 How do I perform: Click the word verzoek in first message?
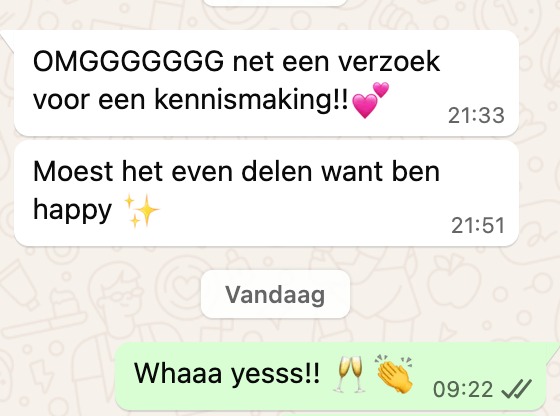[389, 61]
